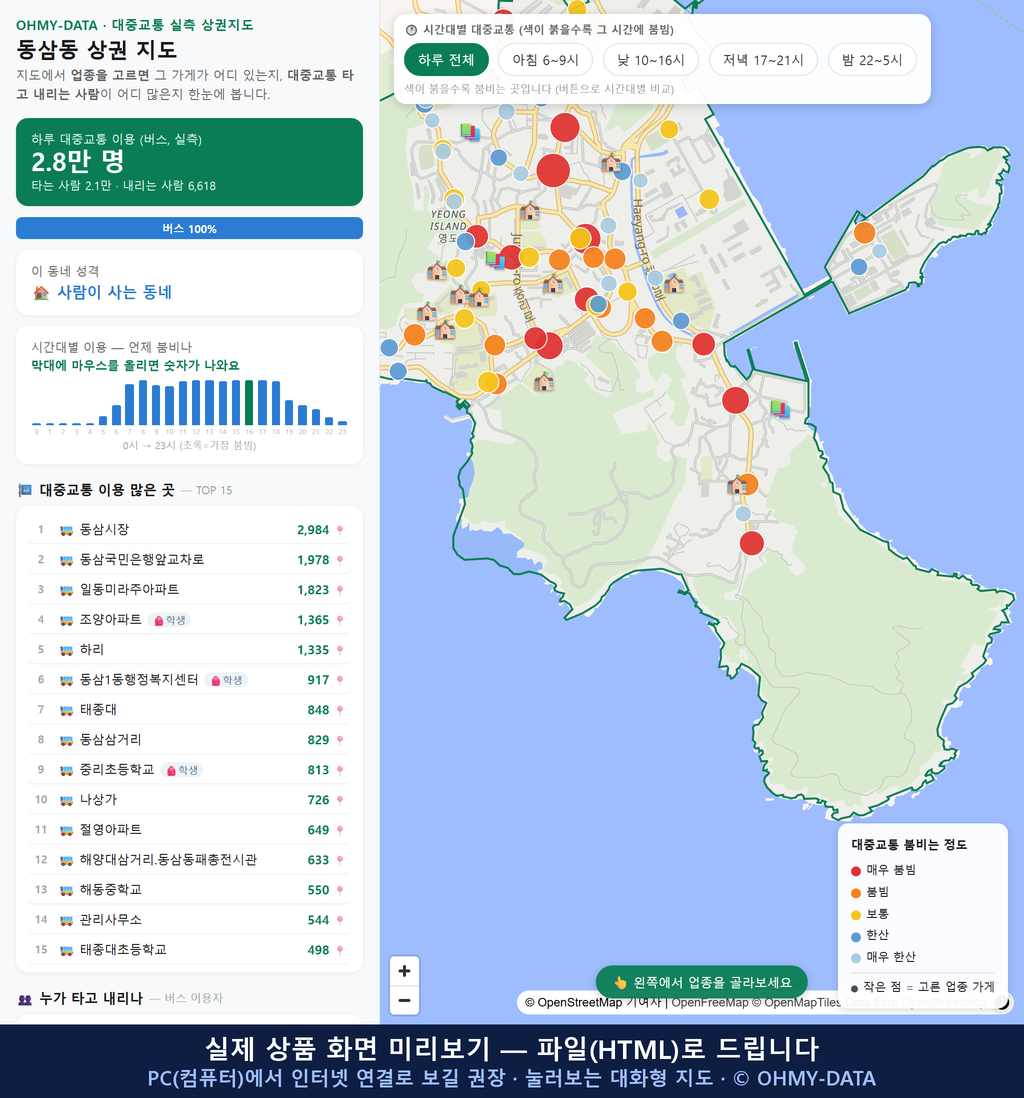Click the 동삼동 상권 지도 title

[97, 50]
